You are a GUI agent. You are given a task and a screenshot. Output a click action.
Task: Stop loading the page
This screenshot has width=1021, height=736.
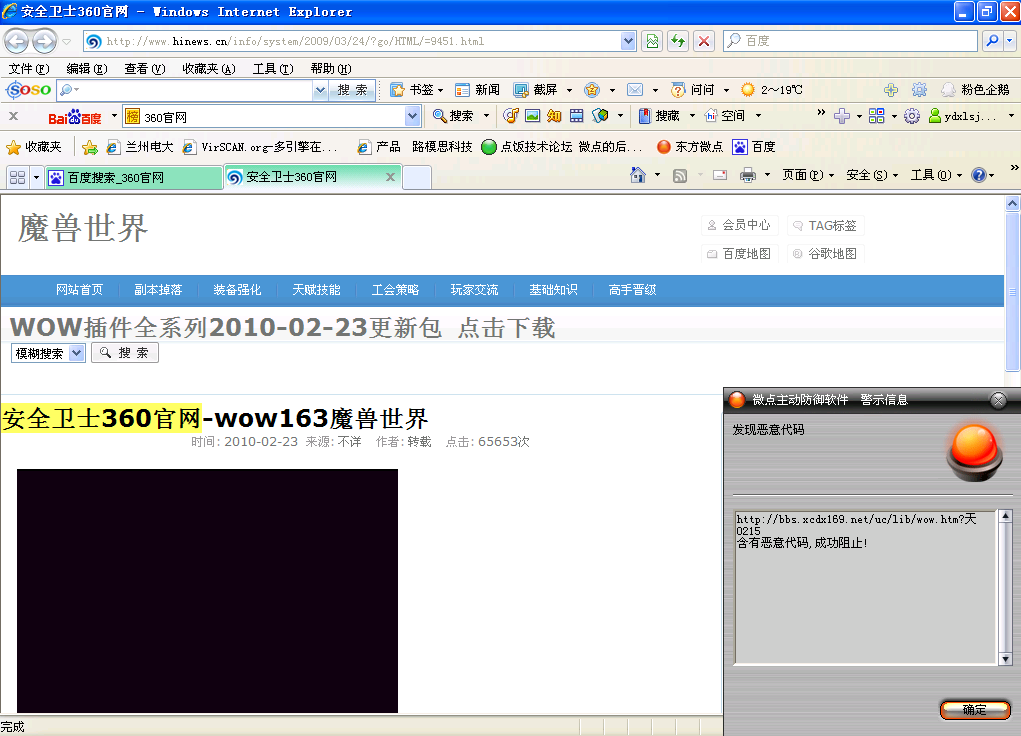tap(704, 41)
